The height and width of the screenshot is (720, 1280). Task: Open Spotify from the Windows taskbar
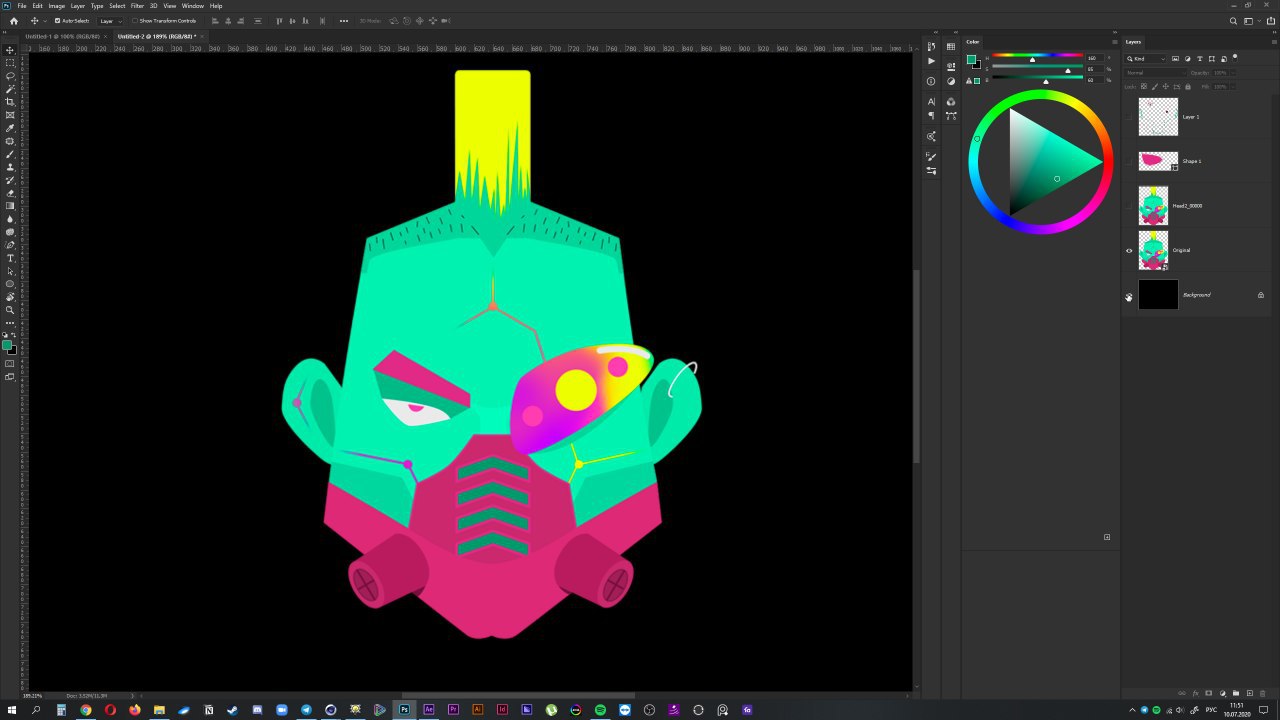point(600,710)
